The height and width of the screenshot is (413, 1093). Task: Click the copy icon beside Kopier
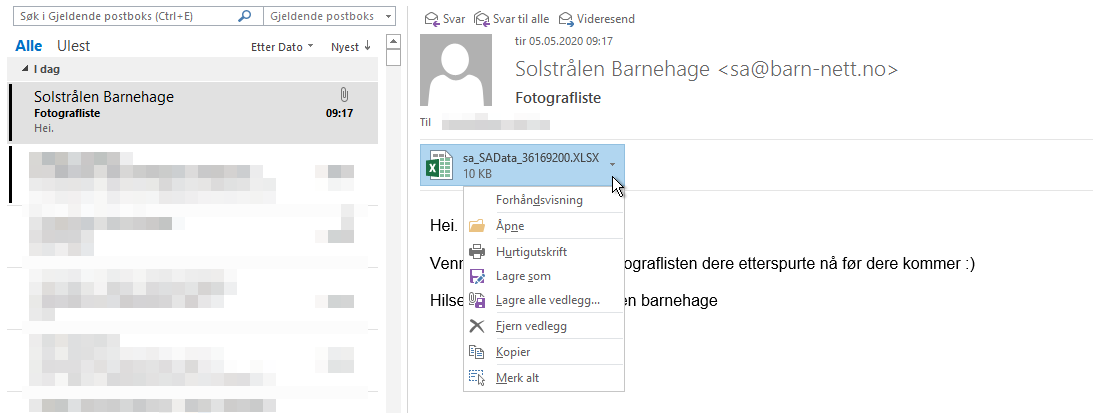coord(477,352)
